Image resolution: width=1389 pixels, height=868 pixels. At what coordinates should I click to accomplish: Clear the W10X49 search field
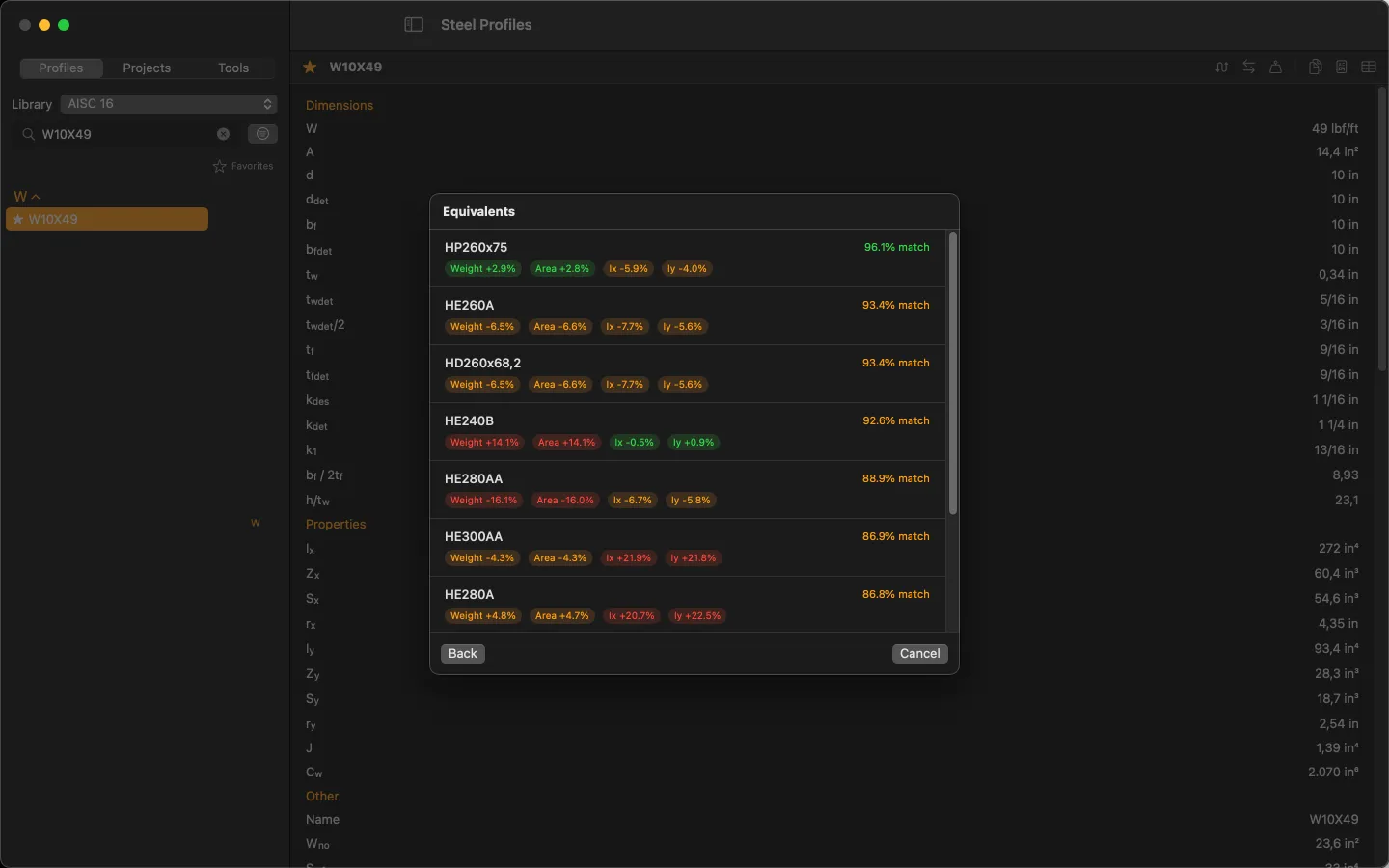[x=224, y=134]
